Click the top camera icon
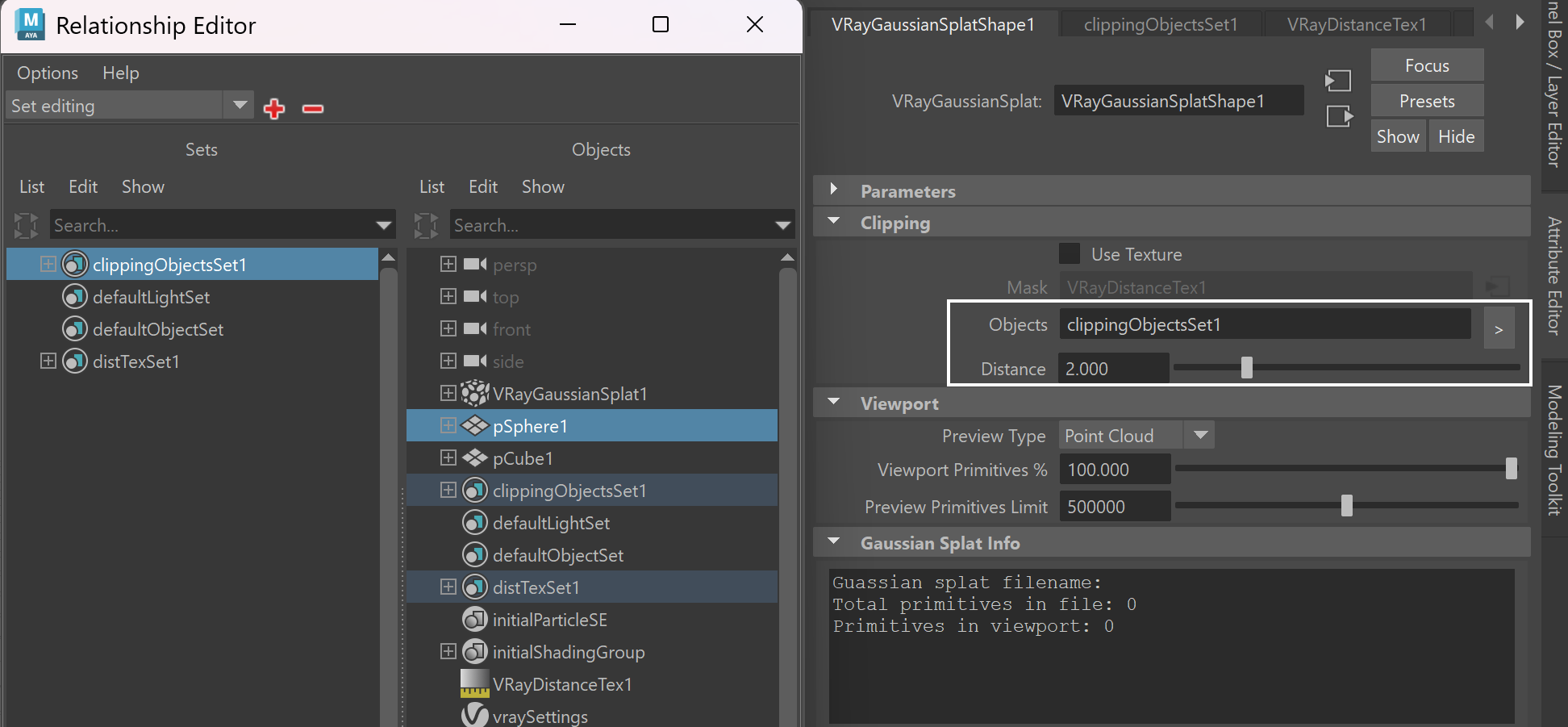 tap(475, 296)
